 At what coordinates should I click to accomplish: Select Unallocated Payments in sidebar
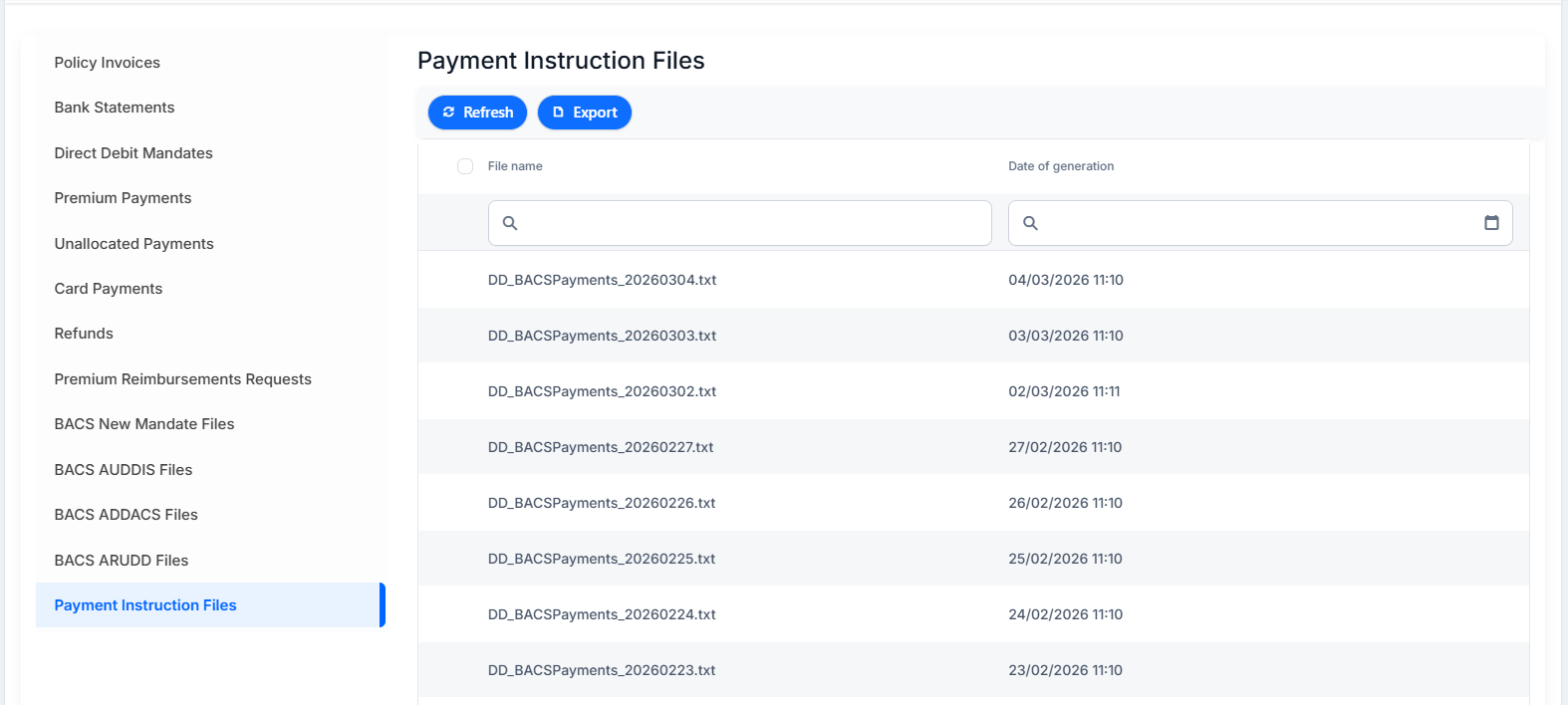point(134,244)
